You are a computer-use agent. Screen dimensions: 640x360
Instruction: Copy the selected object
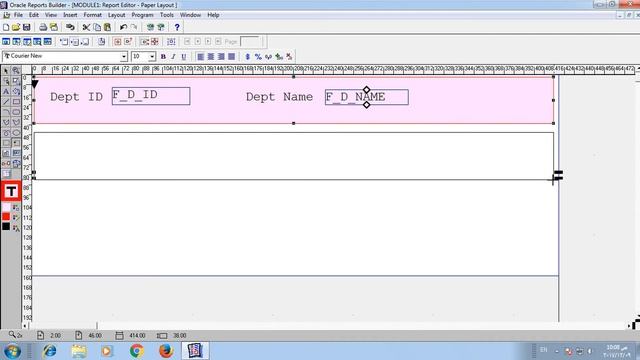97,27
